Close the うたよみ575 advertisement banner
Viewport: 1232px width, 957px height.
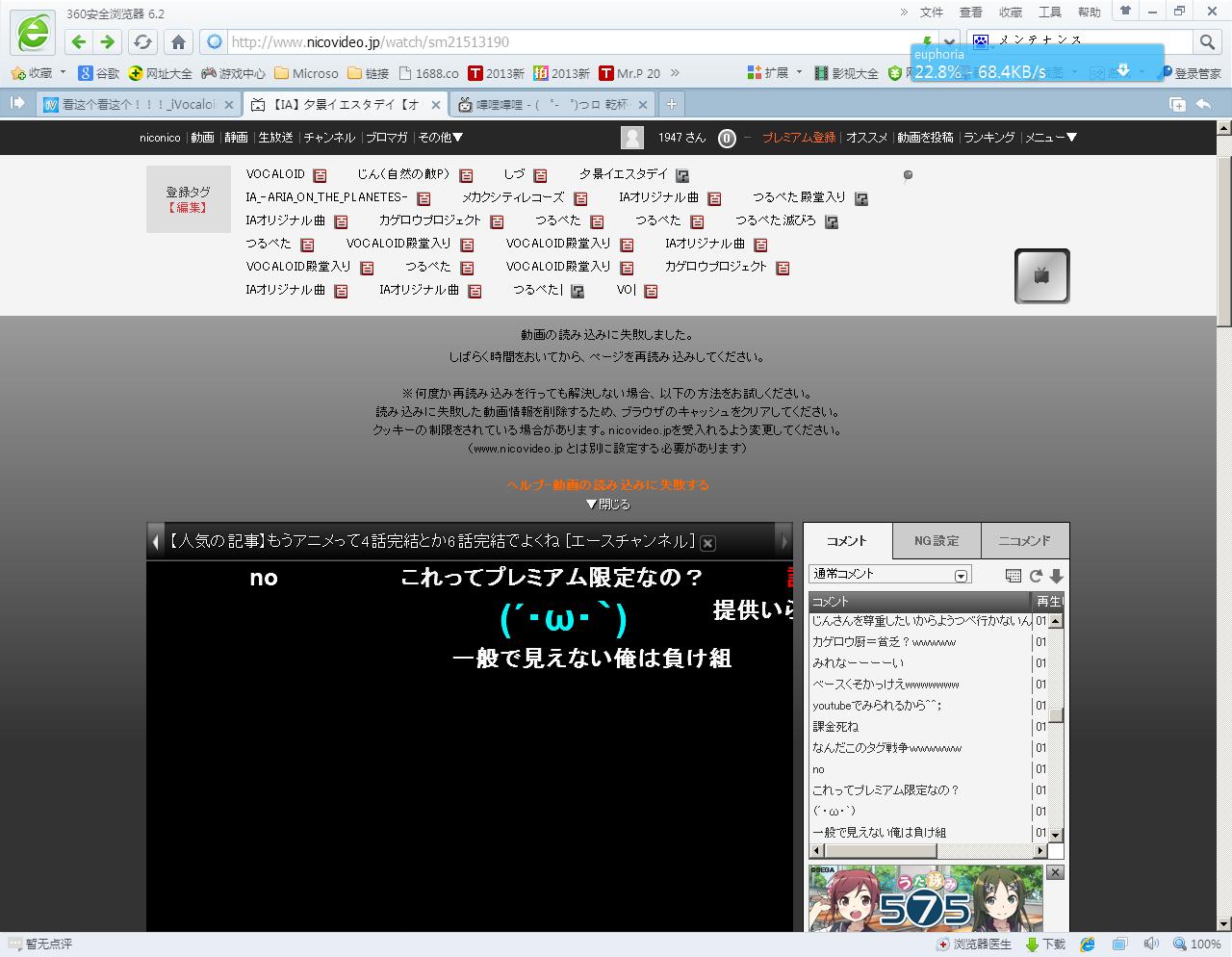coord(1055,872)
